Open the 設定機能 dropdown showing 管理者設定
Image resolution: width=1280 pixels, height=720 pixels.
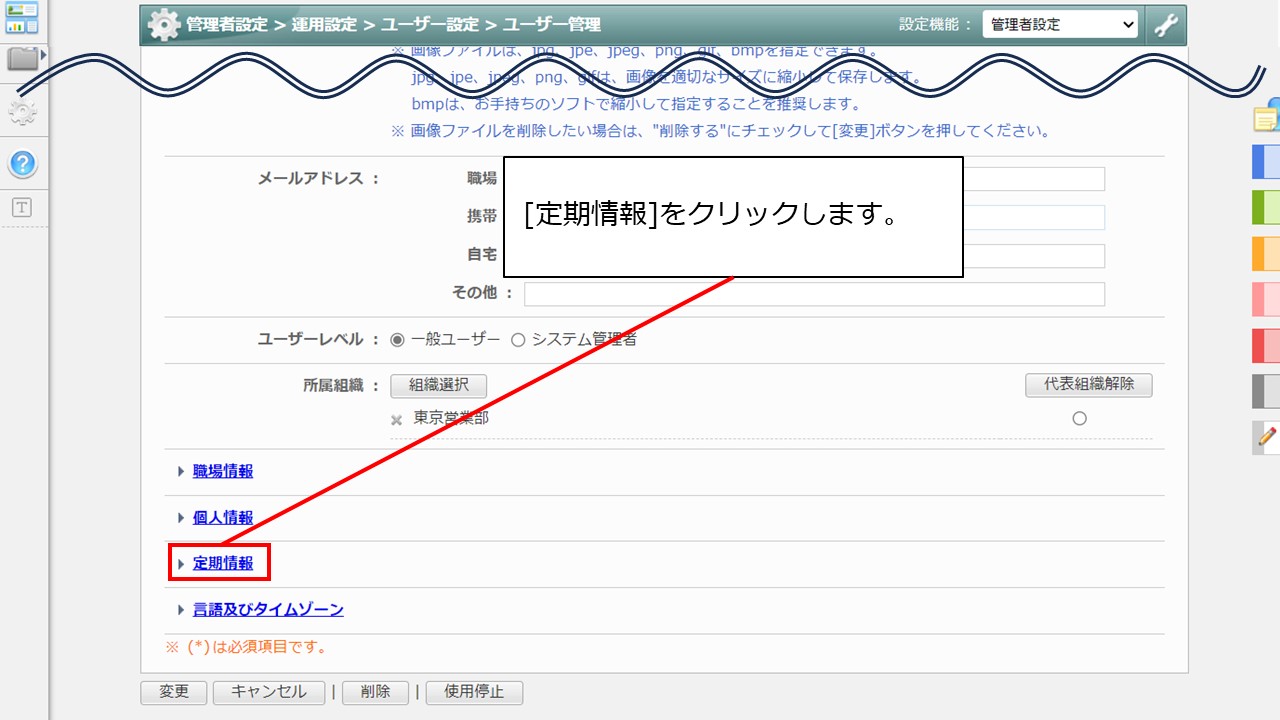[1060, 23]
